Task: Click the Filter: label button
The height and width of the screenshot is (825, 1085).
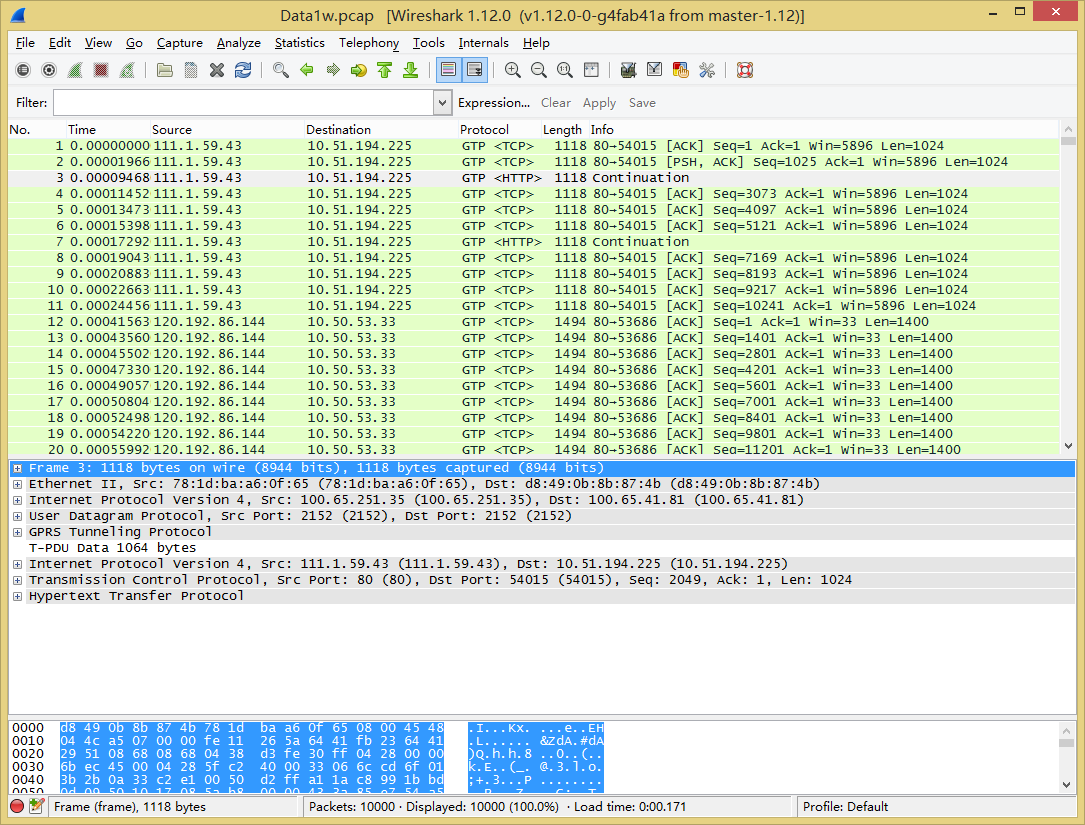Action: point(32,103)
